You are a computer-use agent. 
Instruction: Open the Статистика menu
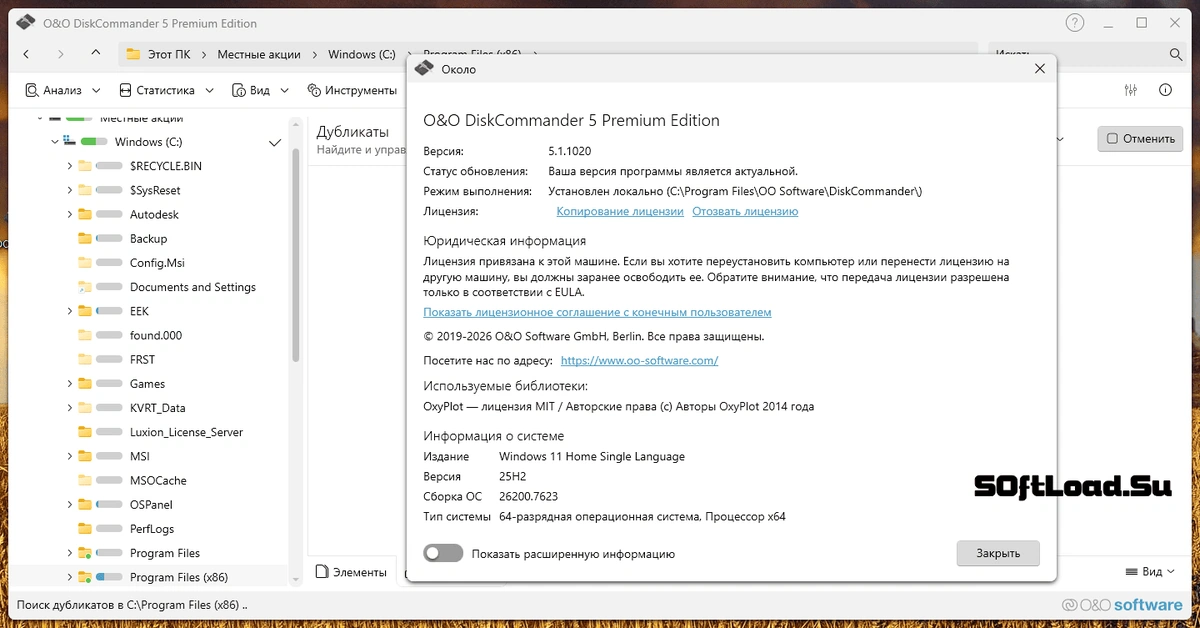(x=166, y=90)
